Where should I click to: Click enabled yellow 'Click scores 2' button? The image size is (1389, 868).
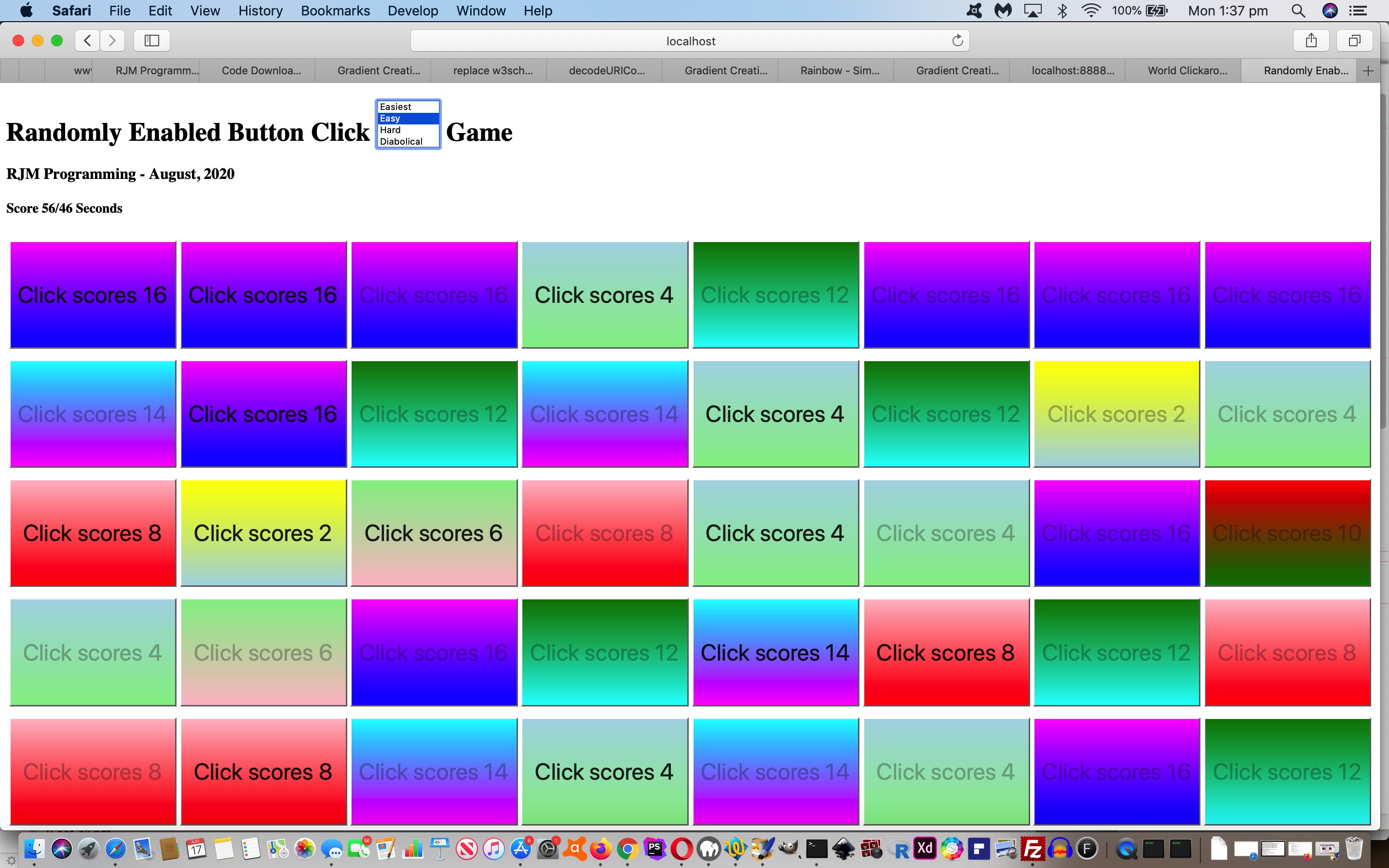(263, 533)
